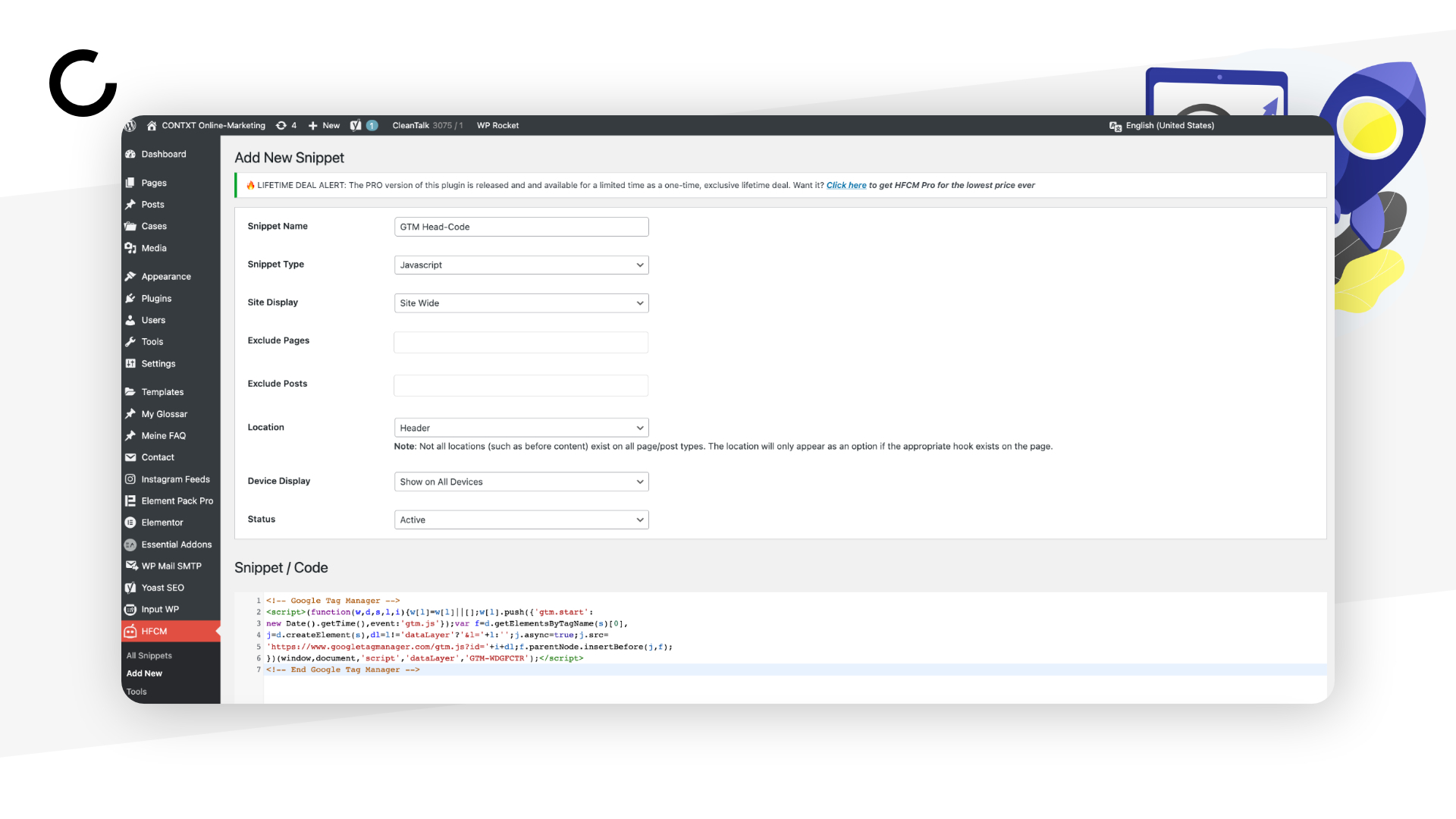Click the Elementor circle icon
The height and width of the screenshot is (819, 1456).
pos(130,522)
